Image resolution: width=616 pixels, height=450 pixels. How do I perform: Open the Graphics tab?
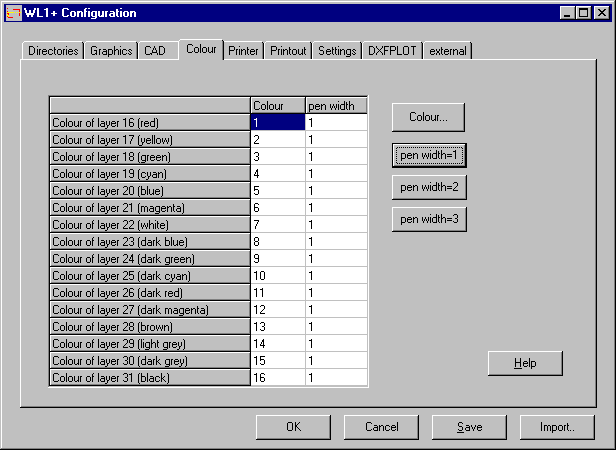(111, 51)
